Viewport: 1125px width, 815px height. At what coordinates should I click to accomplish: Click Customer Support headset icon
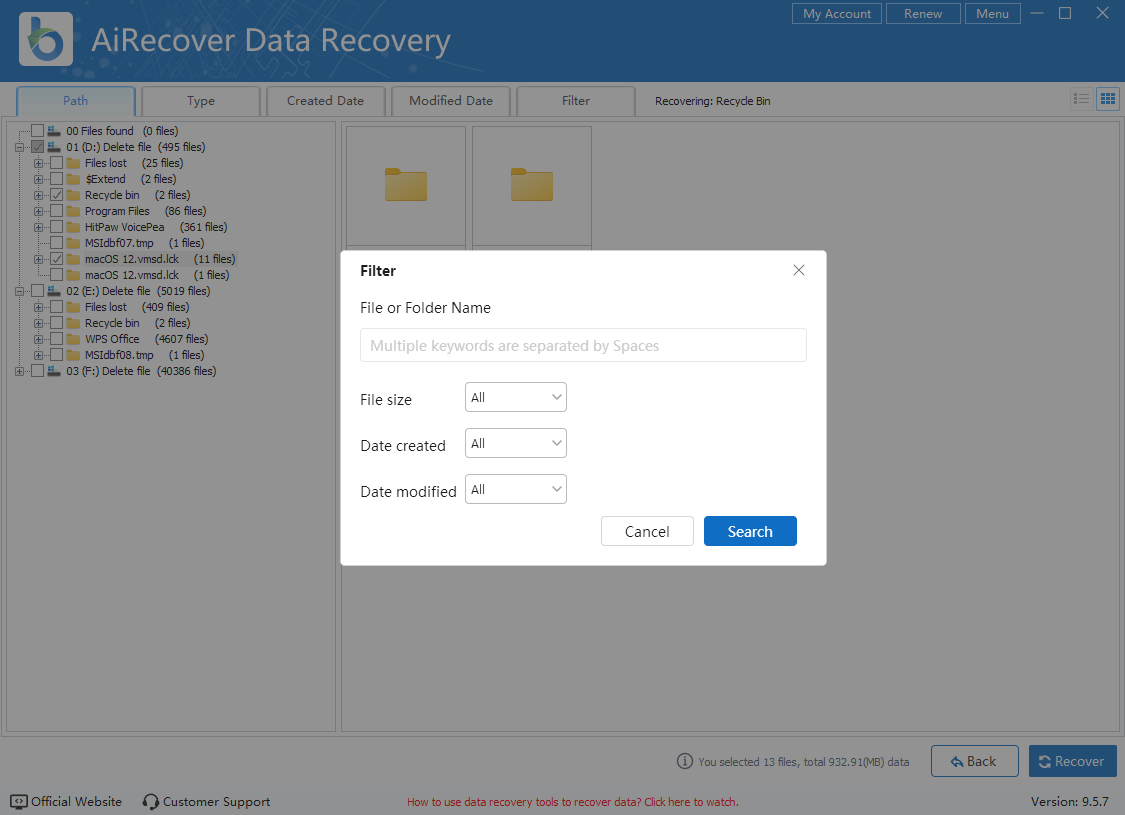click(x=151, y=802)
